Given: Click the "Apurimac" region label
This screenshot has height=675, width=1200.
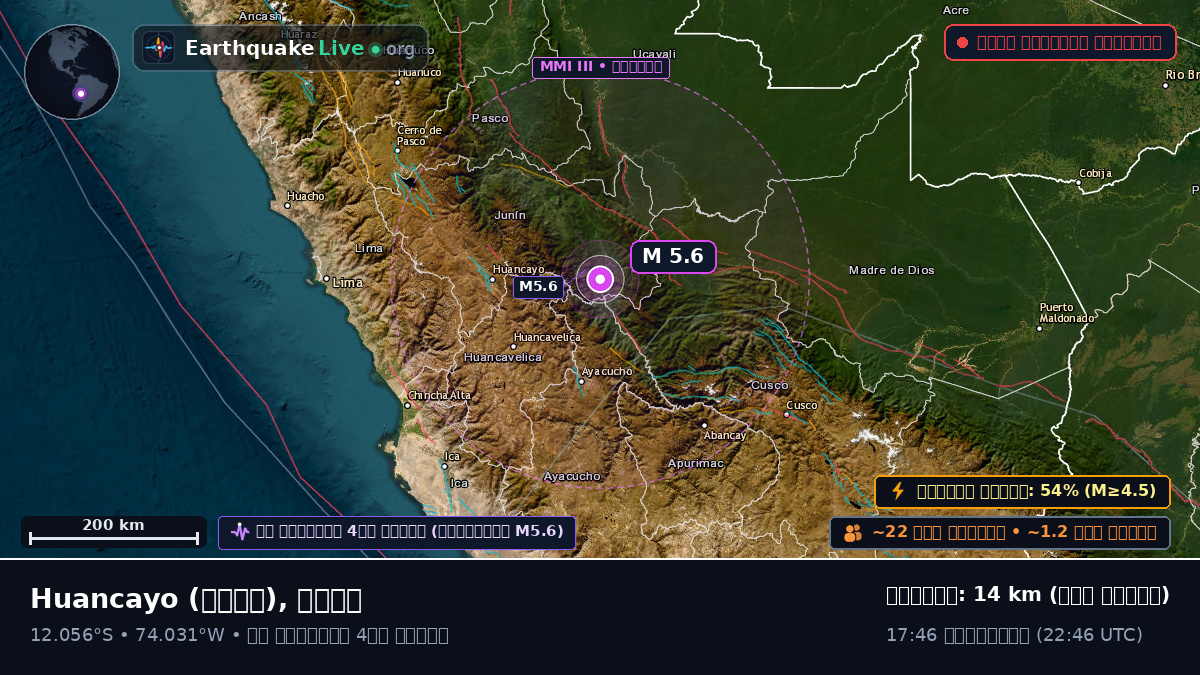Looking at the screenshot, I should (x=695, y=463).
